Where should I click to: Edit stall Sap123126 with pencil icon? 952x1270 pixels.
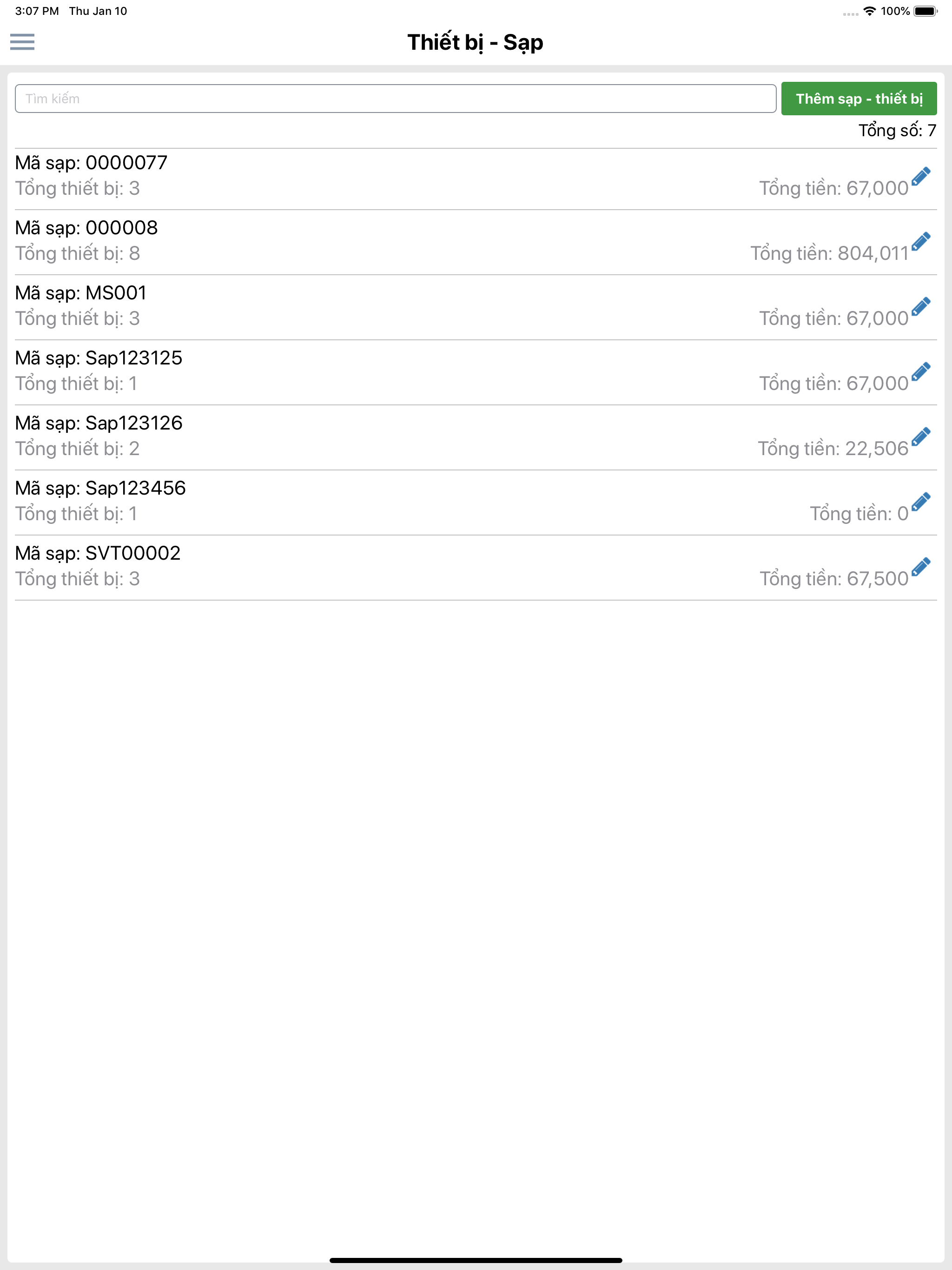(921, 437)
